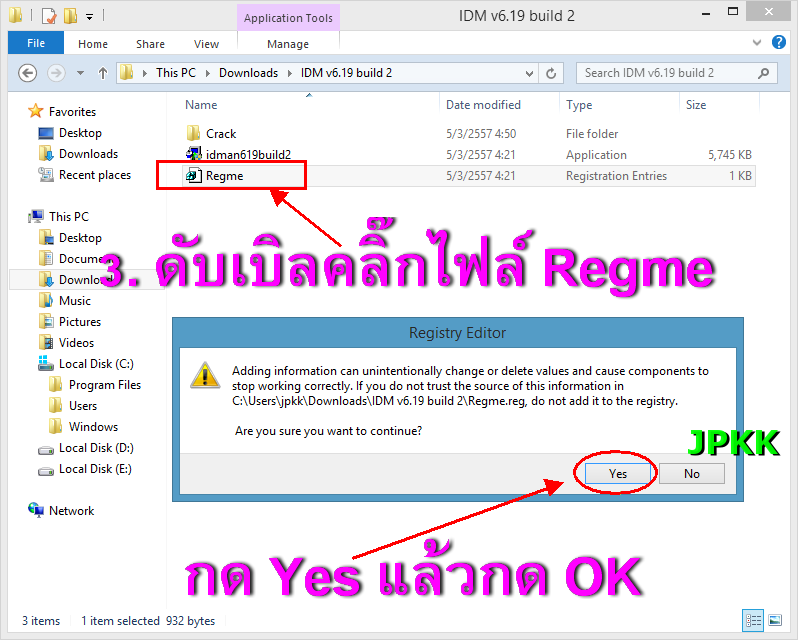
Task: Switch to the Details view icon
Action: coord(753,620)
